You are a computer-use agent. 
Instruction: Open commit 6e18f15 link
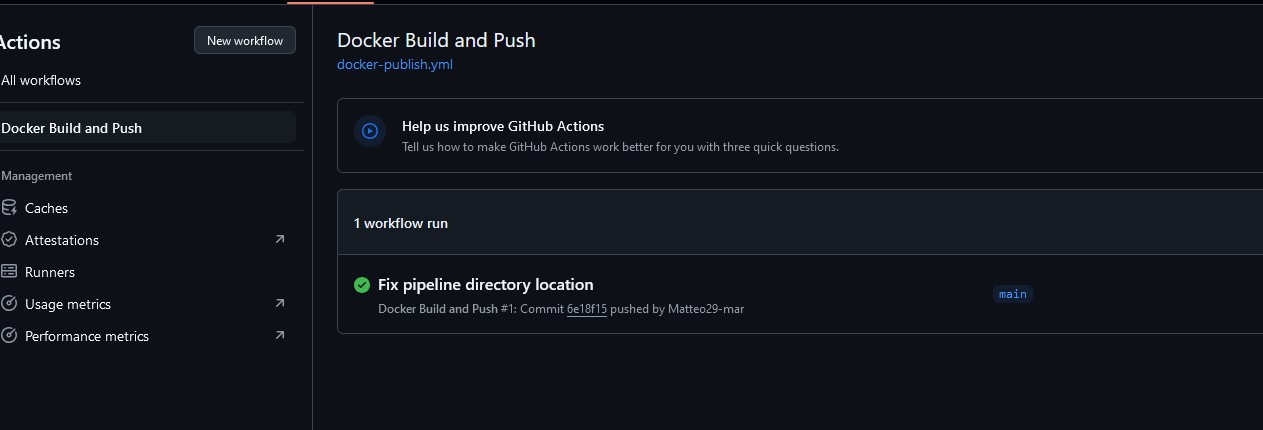pos(587,309)
